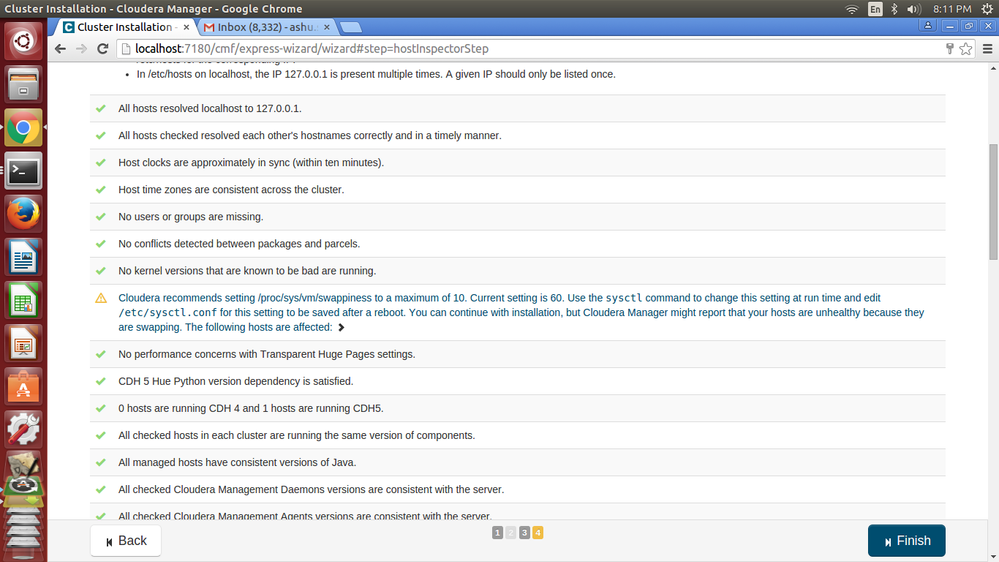The height and width of the screenshot is (562, 999).
Task: Open LibreOffice Writer from the dock
Action: pos(24,257)
